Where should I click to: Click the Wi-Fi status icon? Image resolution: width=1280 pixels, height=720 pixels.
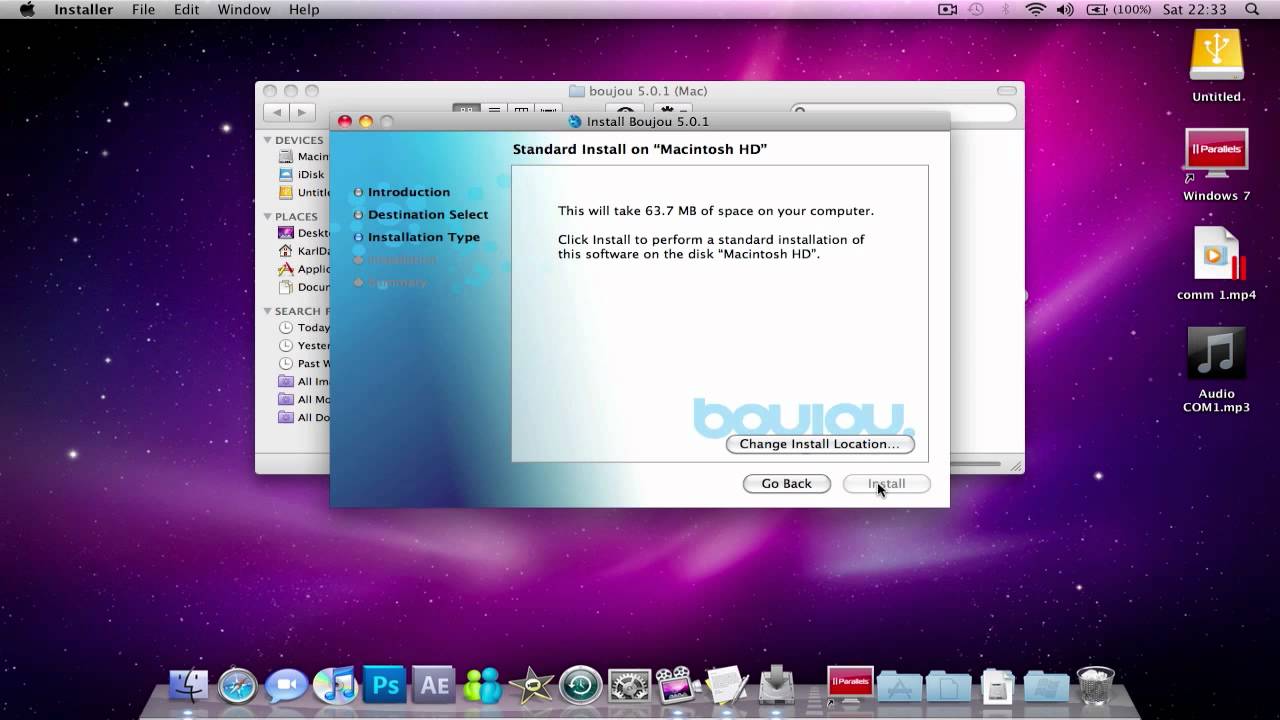(x=1036, y=9)
